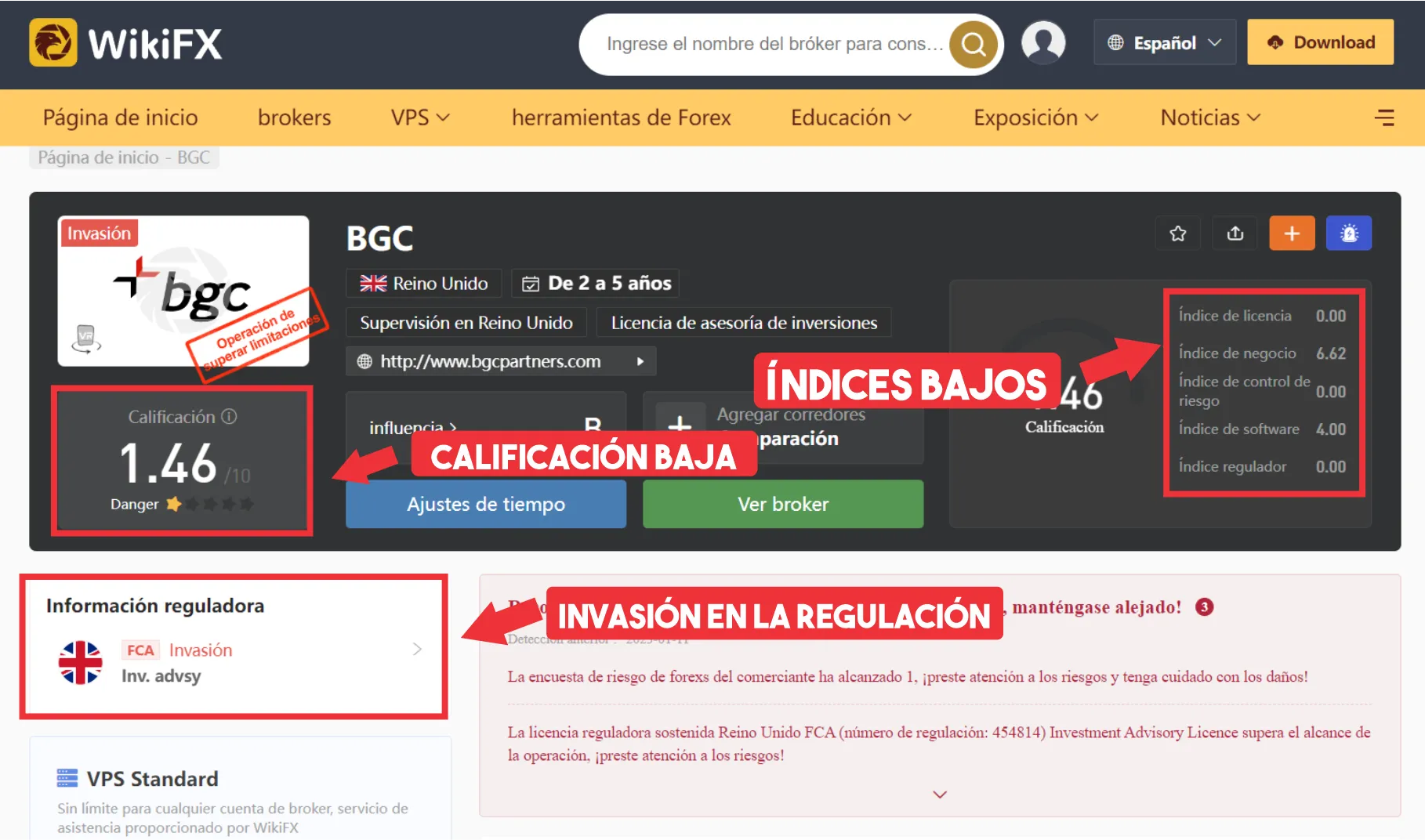The image size is (1425, 840).
Task: Click the FCA license warning text
Action: click(939, 744)
